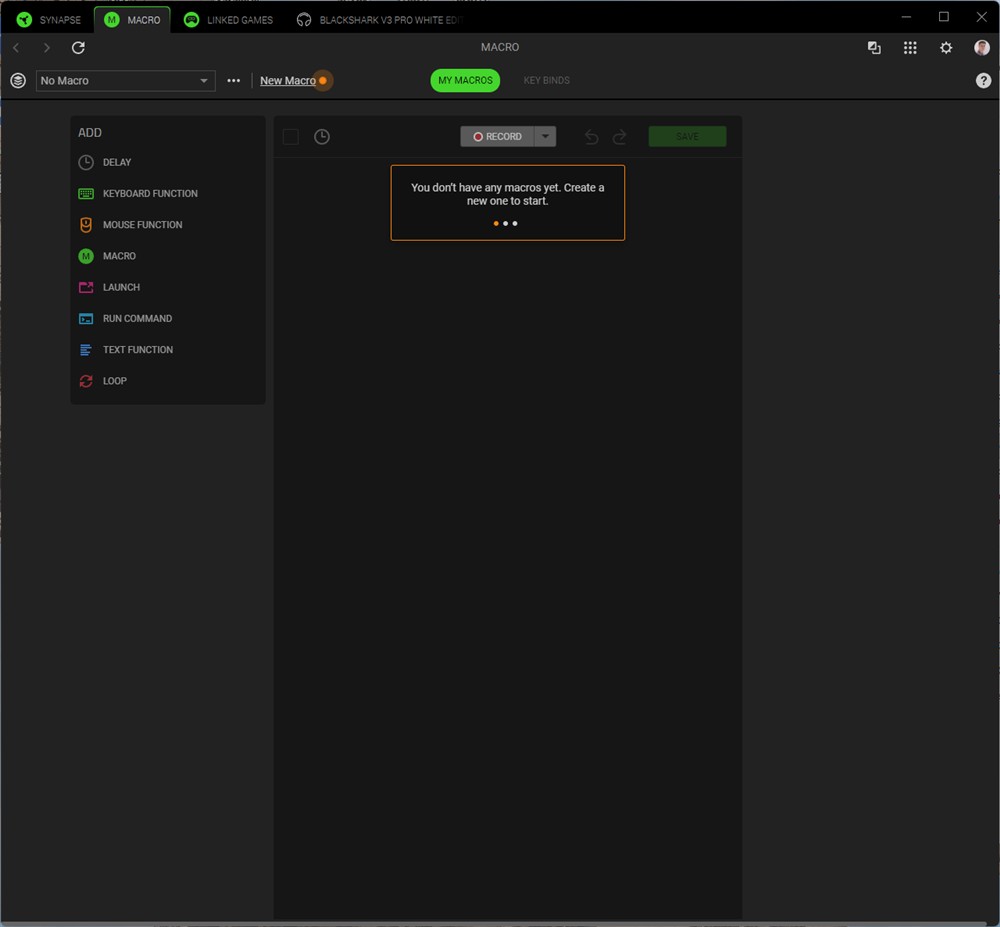Toggle the delay clock beside the checkbox
The height and width of the screenshot is (927, 1000).
coord(322,137)
